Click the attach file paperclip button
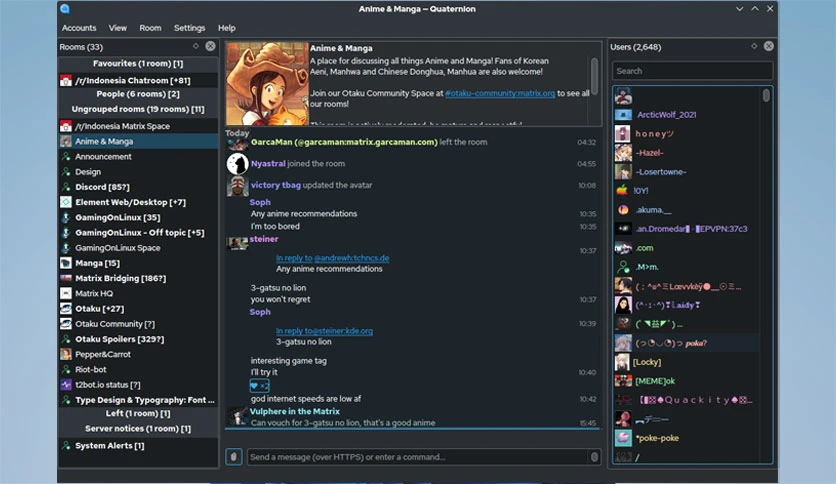 234,457
